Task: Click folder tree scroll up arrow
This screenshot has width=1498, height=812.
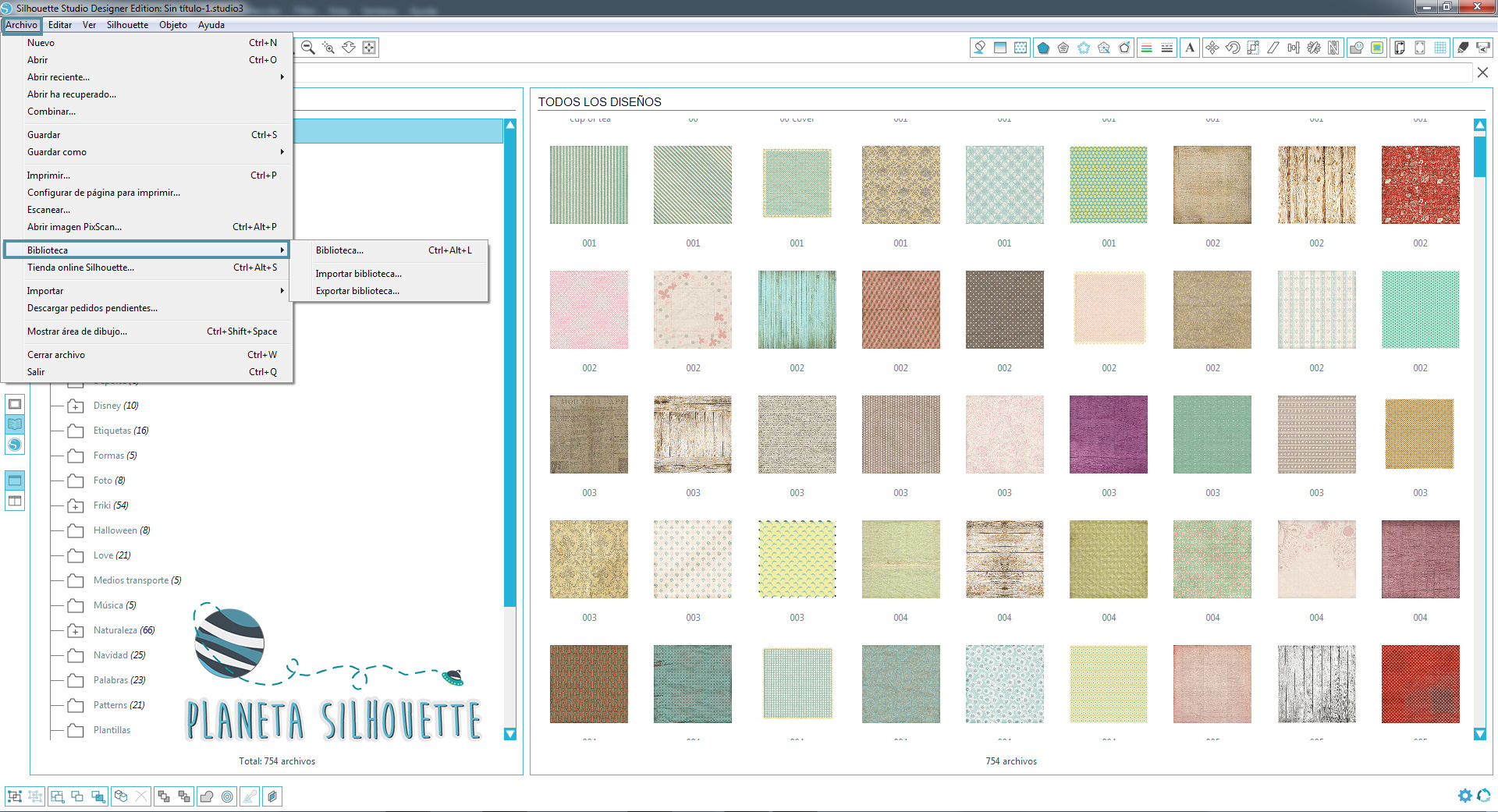Action: (x=510, y=125)
